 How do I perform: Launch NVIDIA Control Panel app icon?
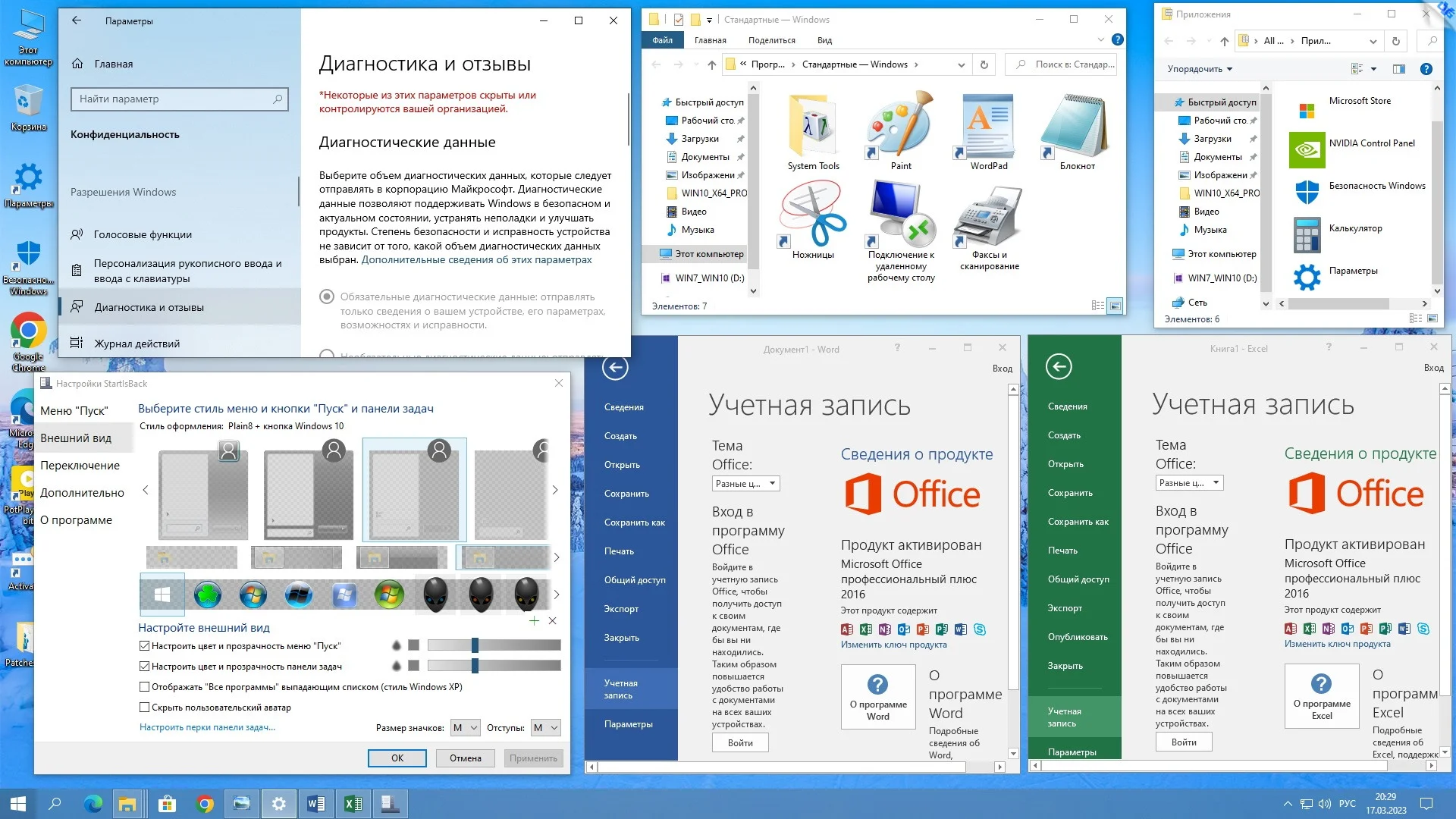click(x=1307, y=149)
